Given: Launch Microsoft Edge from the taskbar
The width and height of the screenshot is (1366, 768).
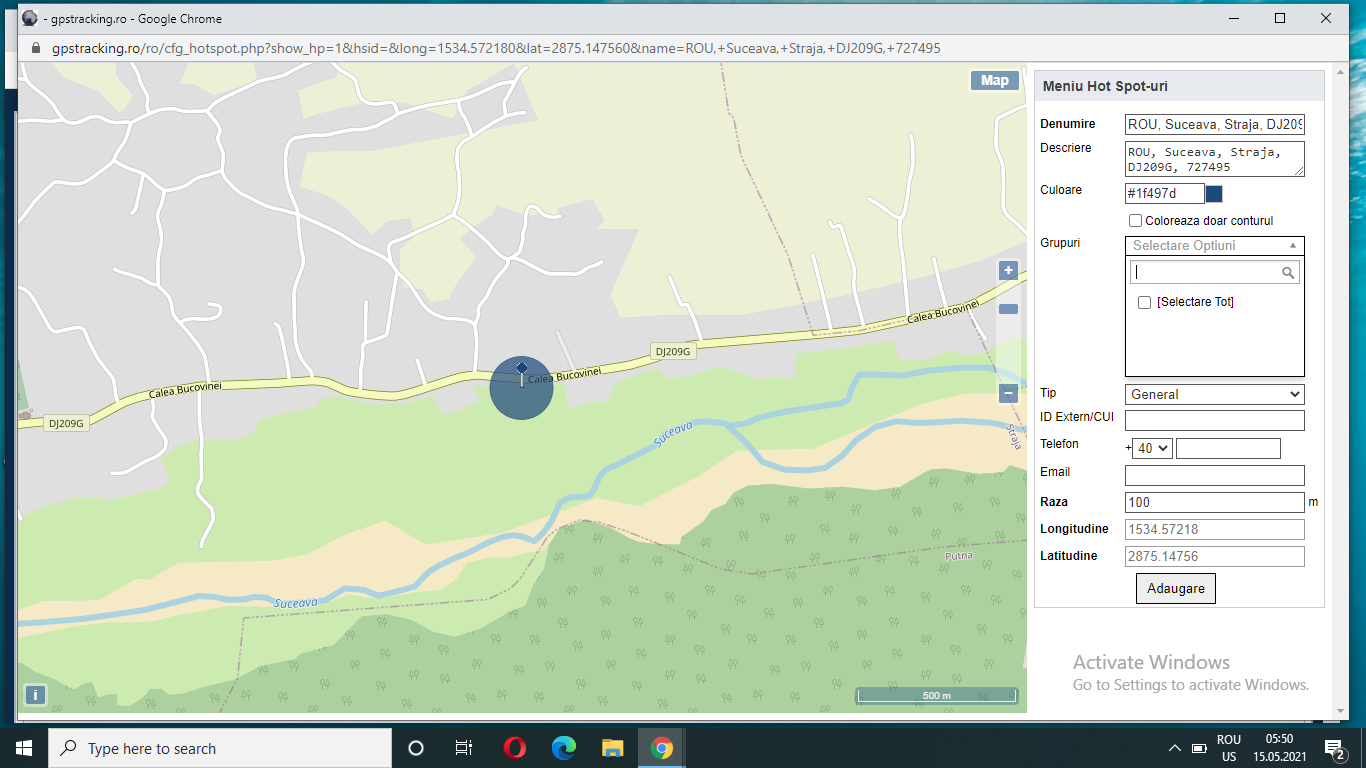Looking at the screenshot, I should click(x=564, y=748).
